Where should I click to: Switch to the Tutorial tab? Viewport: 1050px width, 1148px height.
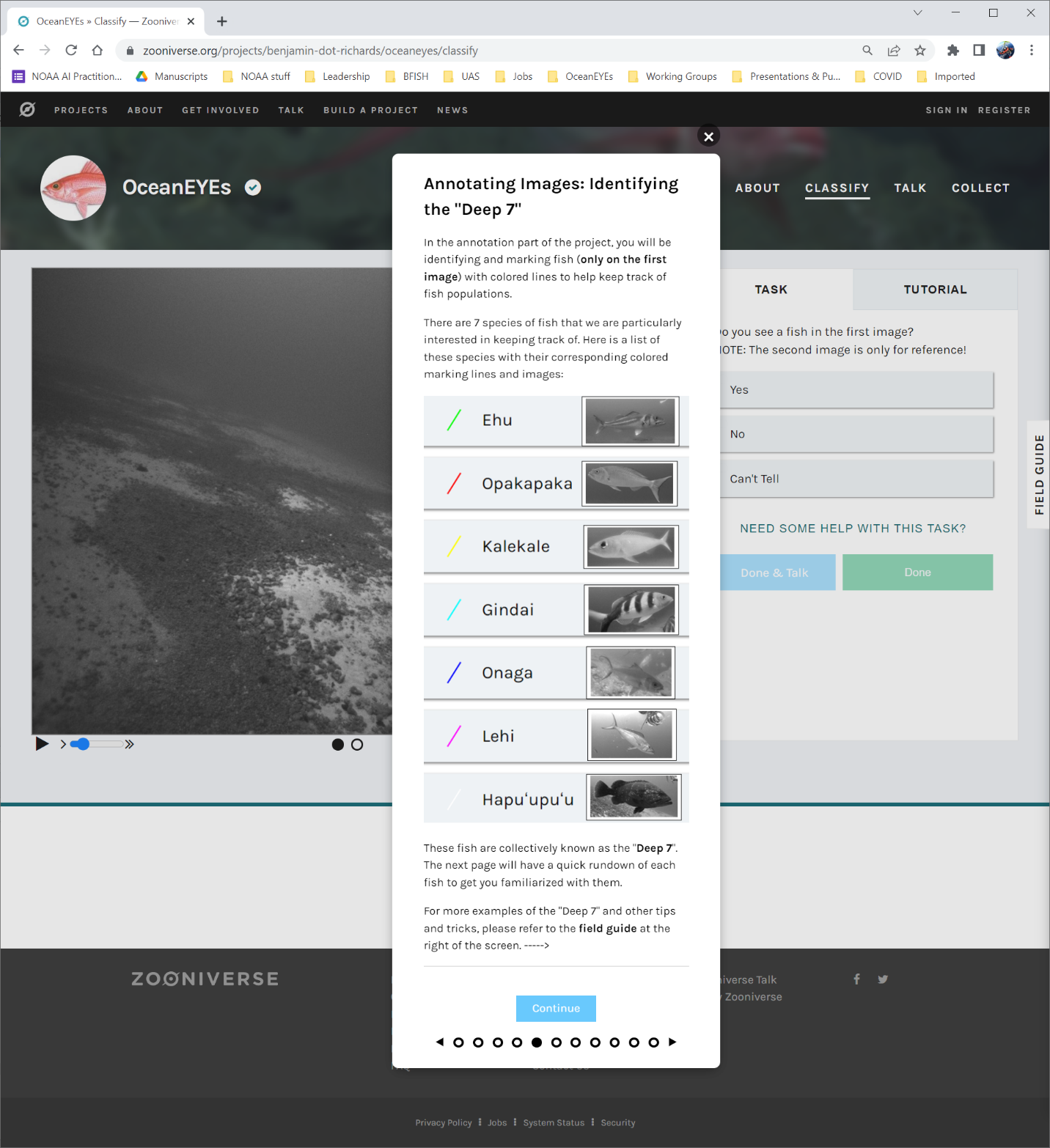click(934, 290)
